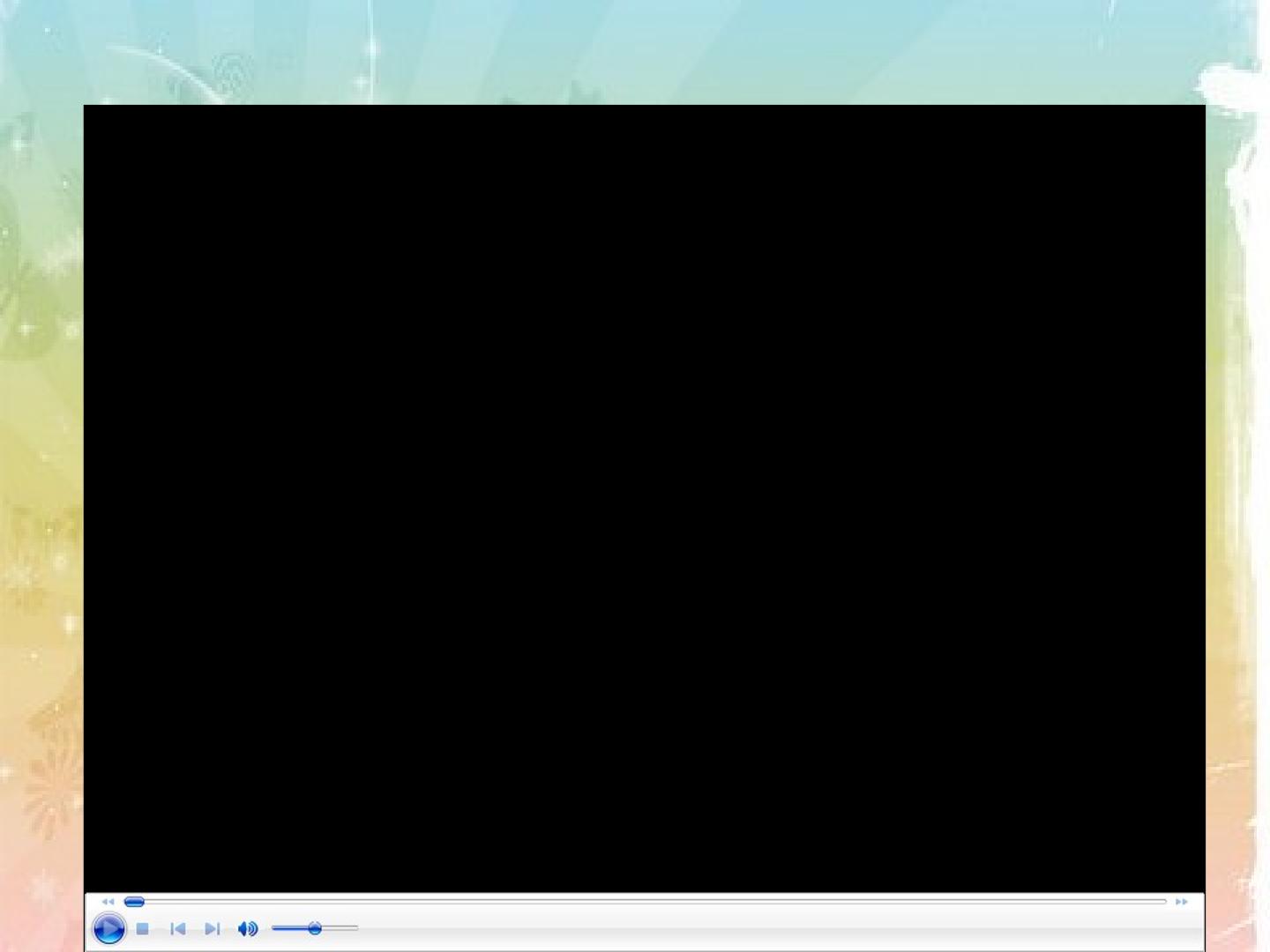Click the black video display area

tap(645, 498)
